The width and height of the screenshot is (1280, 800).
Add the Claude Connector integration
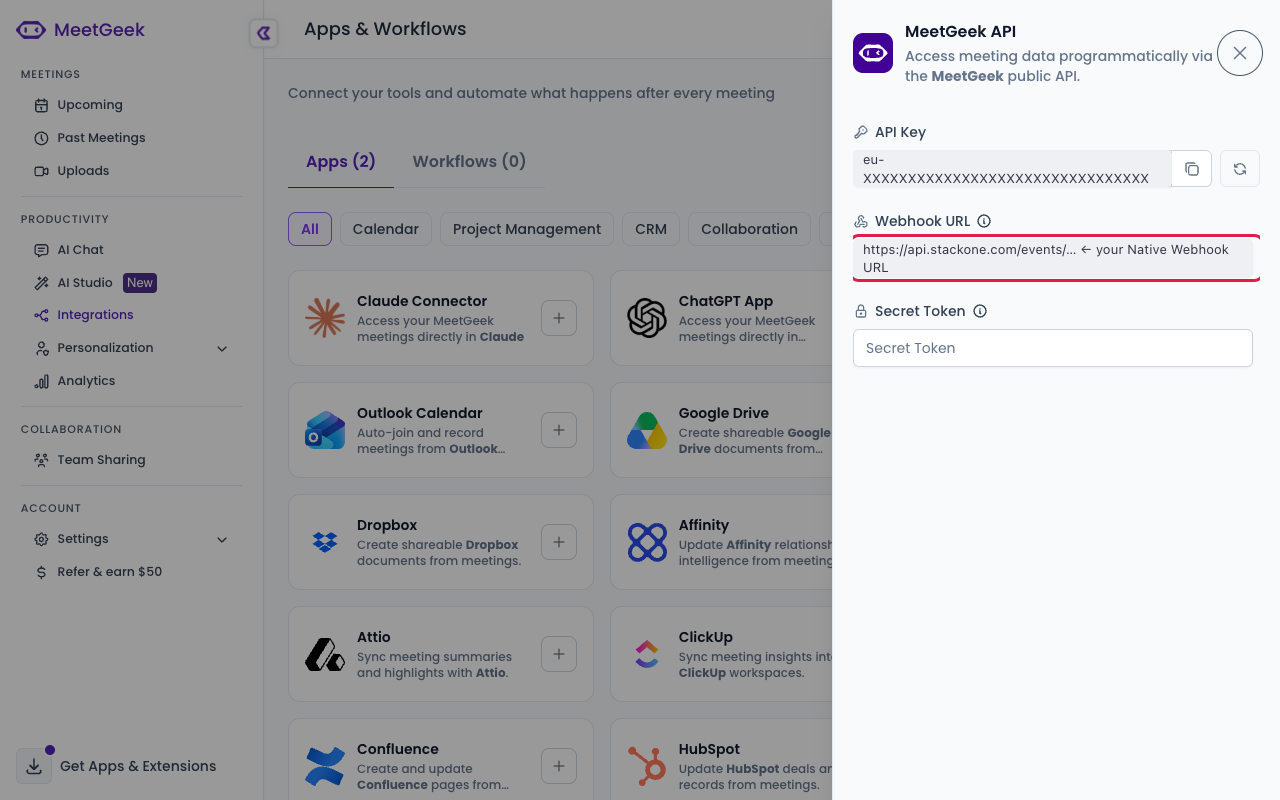[559, 319]
